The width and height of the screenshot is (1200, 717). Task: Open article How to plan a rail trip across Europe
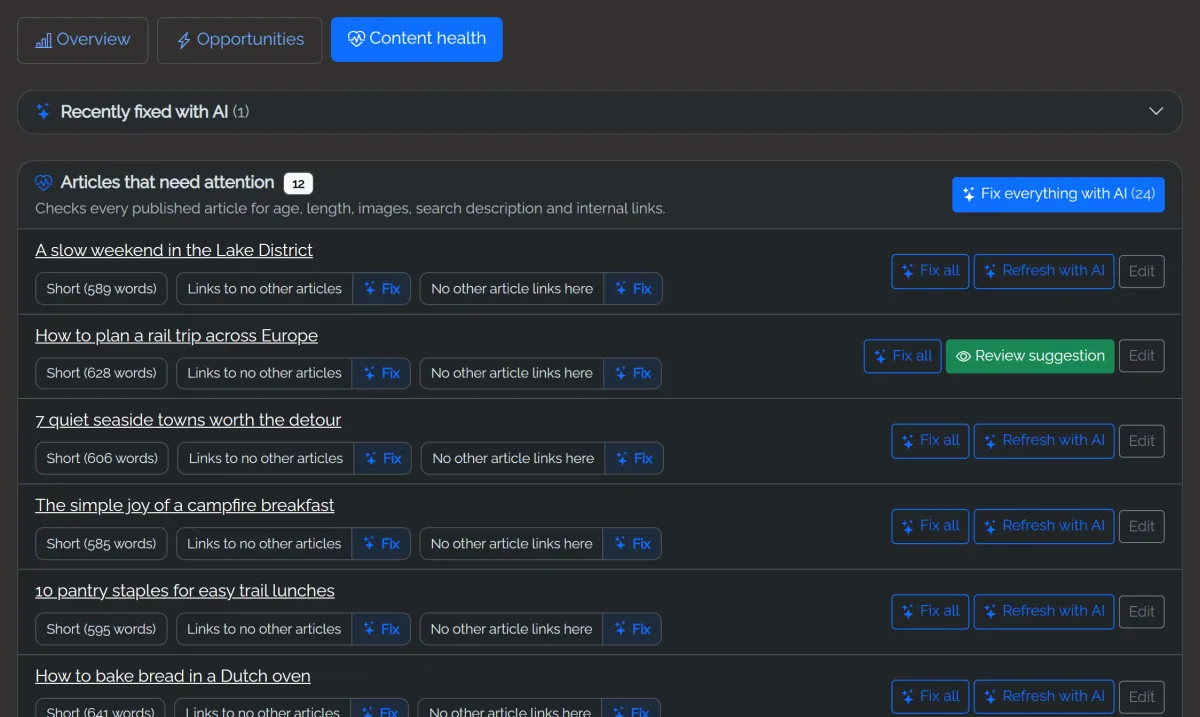pos(176,336)
